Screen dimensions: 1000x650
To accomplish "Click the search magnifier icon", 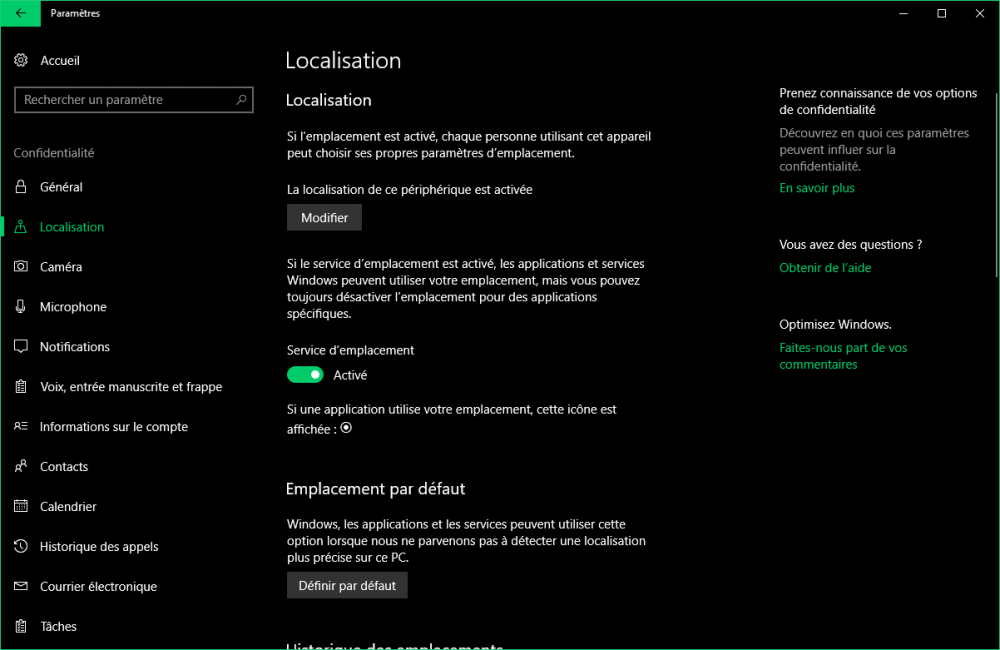I will pyautogui.click(x=241, y=100).
